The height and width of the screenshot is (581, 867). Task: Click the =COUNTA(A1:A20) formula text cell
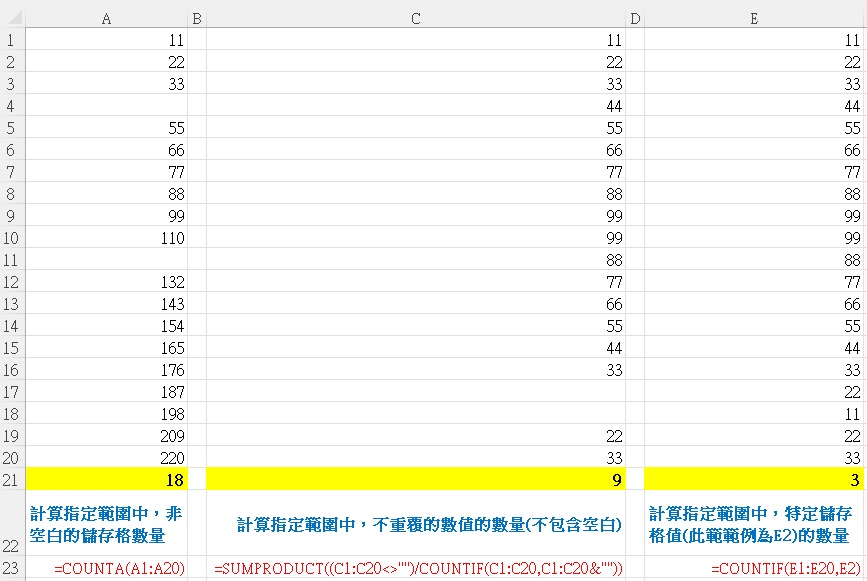point(106,569)
